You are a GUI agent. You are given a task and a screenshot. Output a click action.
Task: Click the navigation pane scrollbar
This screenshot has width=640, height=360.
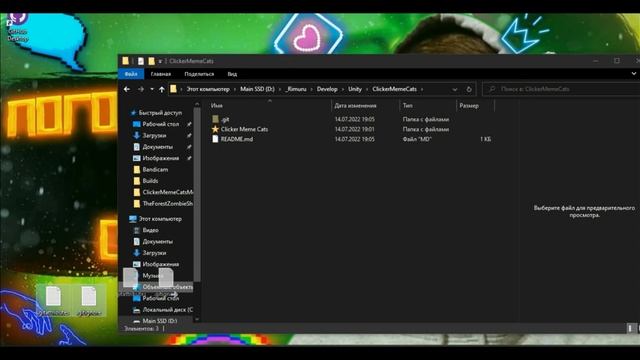click(x=197, y=195)
